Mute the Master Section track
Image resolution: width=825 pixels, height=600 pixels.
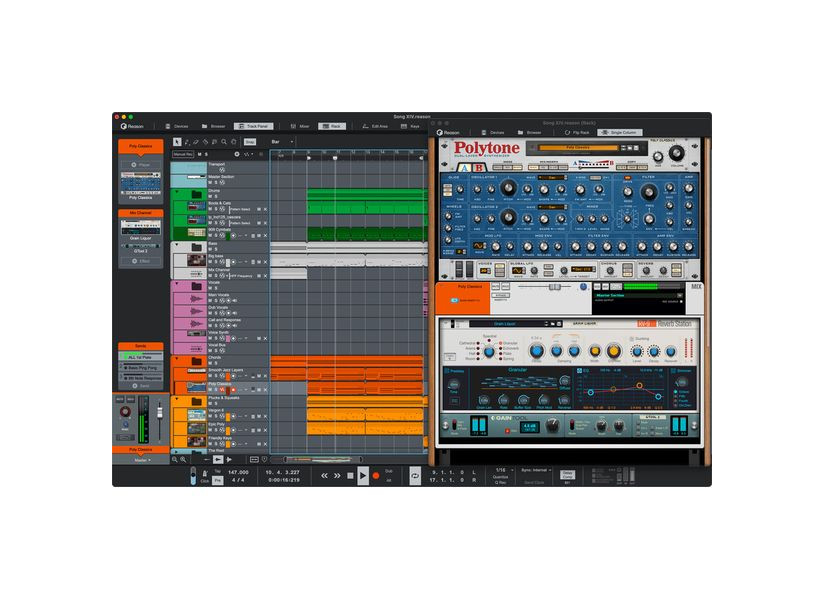210,183
